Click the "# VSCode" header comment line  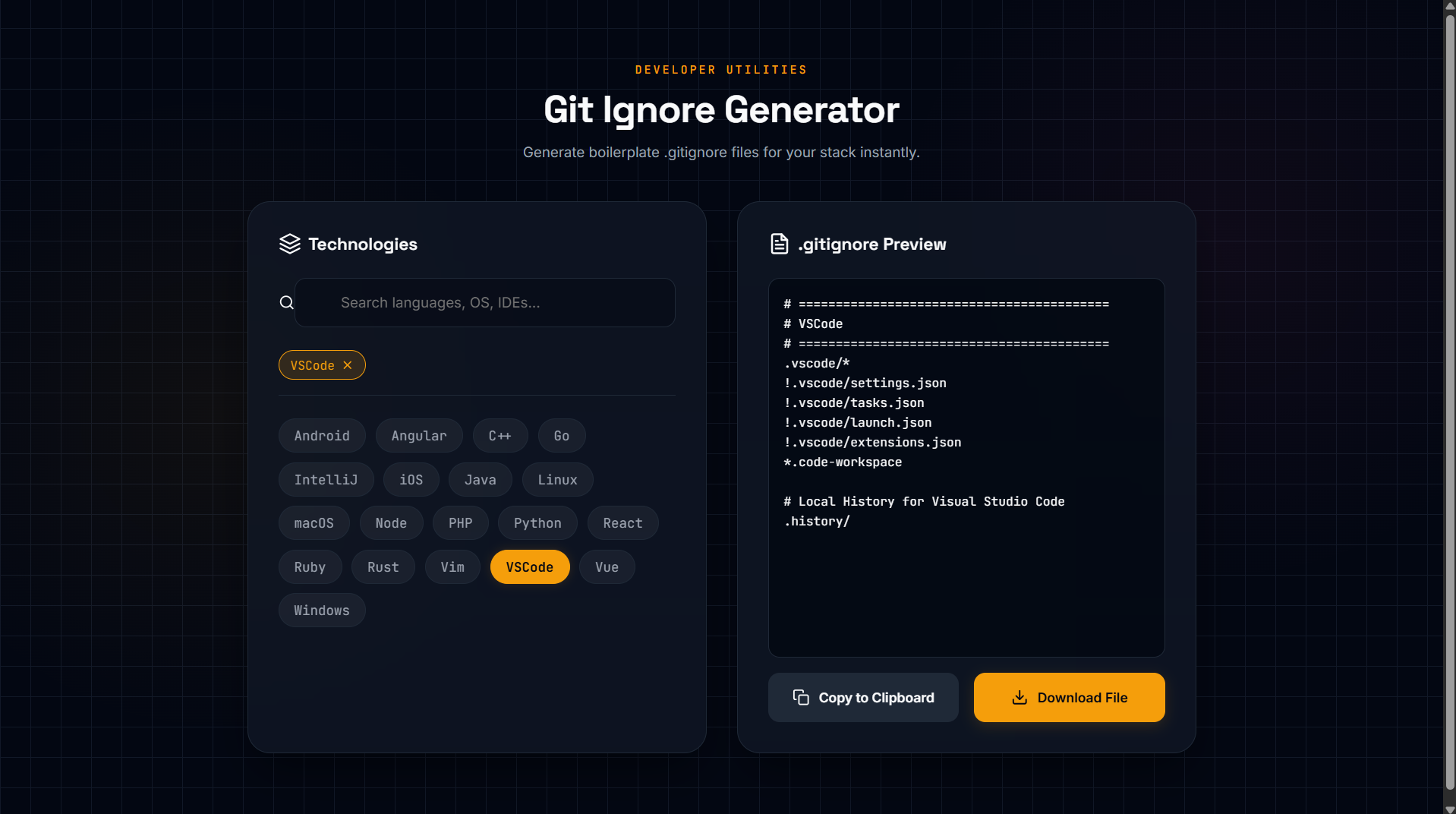click(x=813, y=323)
